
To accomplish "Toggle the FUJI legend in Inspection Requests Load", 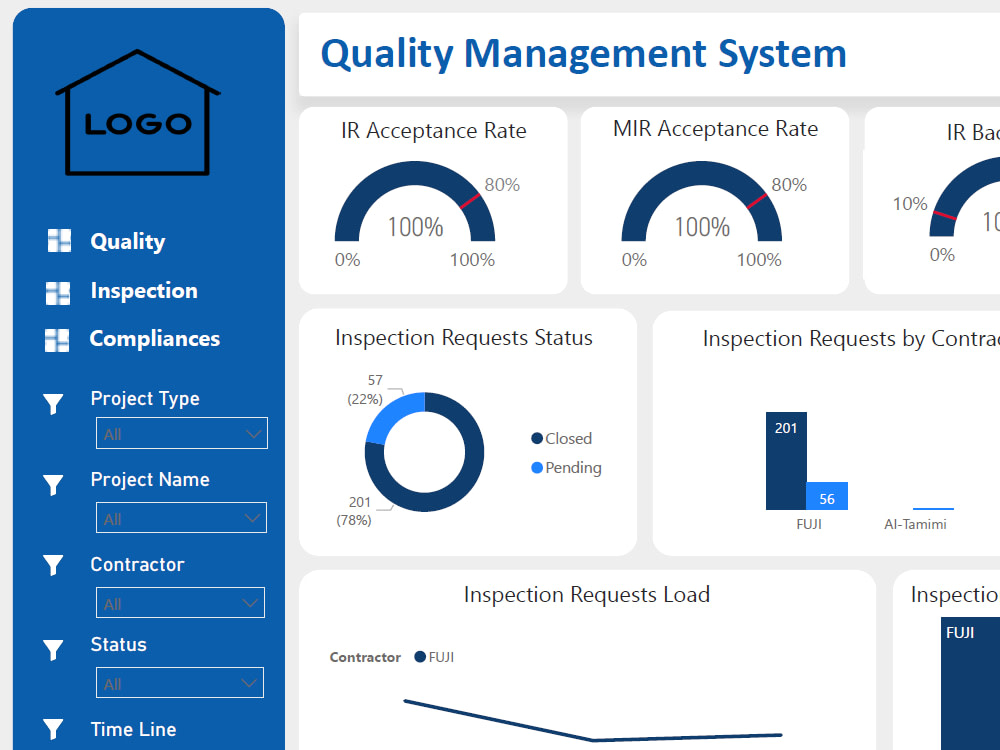I will click(434, 657).
